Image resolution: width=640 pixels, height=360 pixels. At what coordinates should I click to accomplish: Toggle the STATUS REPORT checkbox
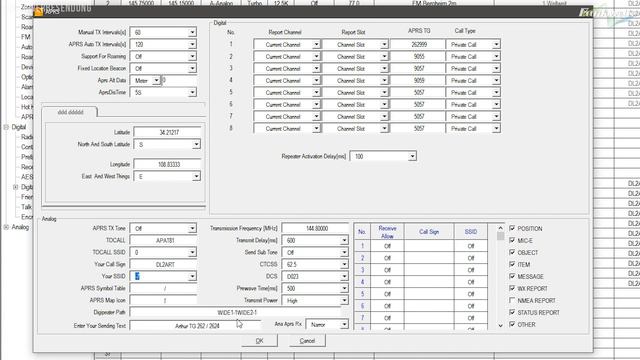(512, 312)
